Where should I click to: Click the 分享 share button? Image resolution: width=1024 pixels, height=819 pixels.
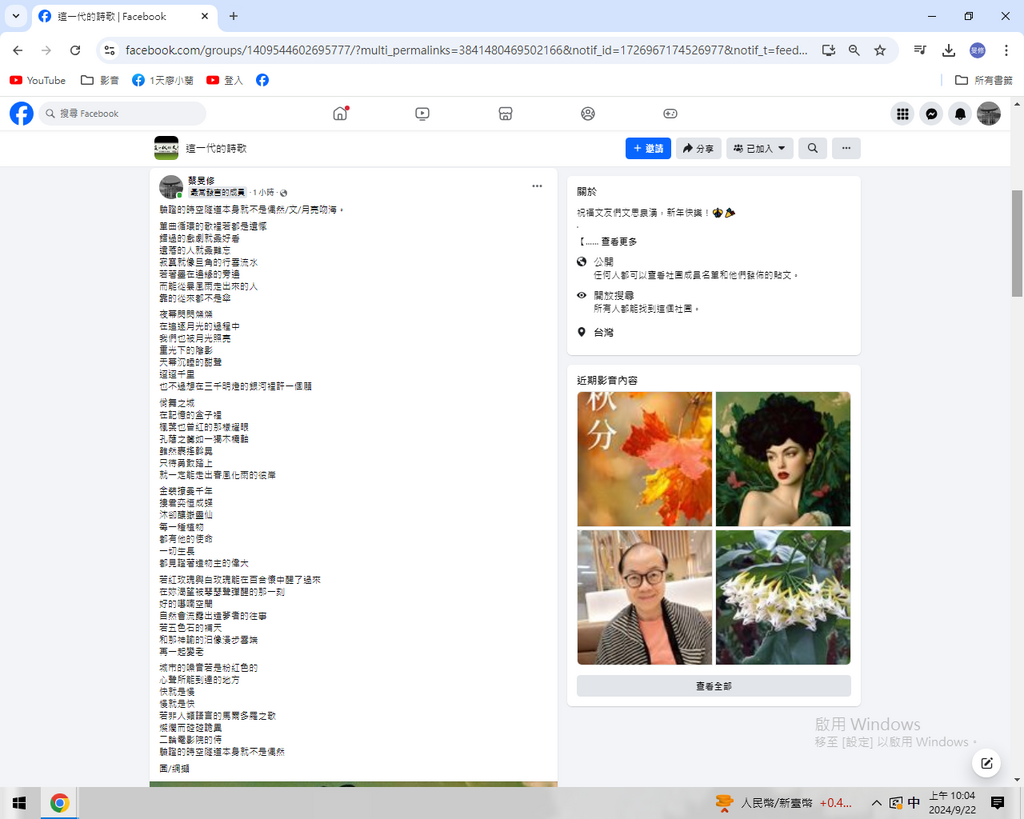pyautogui.click(x=698, y=148)
